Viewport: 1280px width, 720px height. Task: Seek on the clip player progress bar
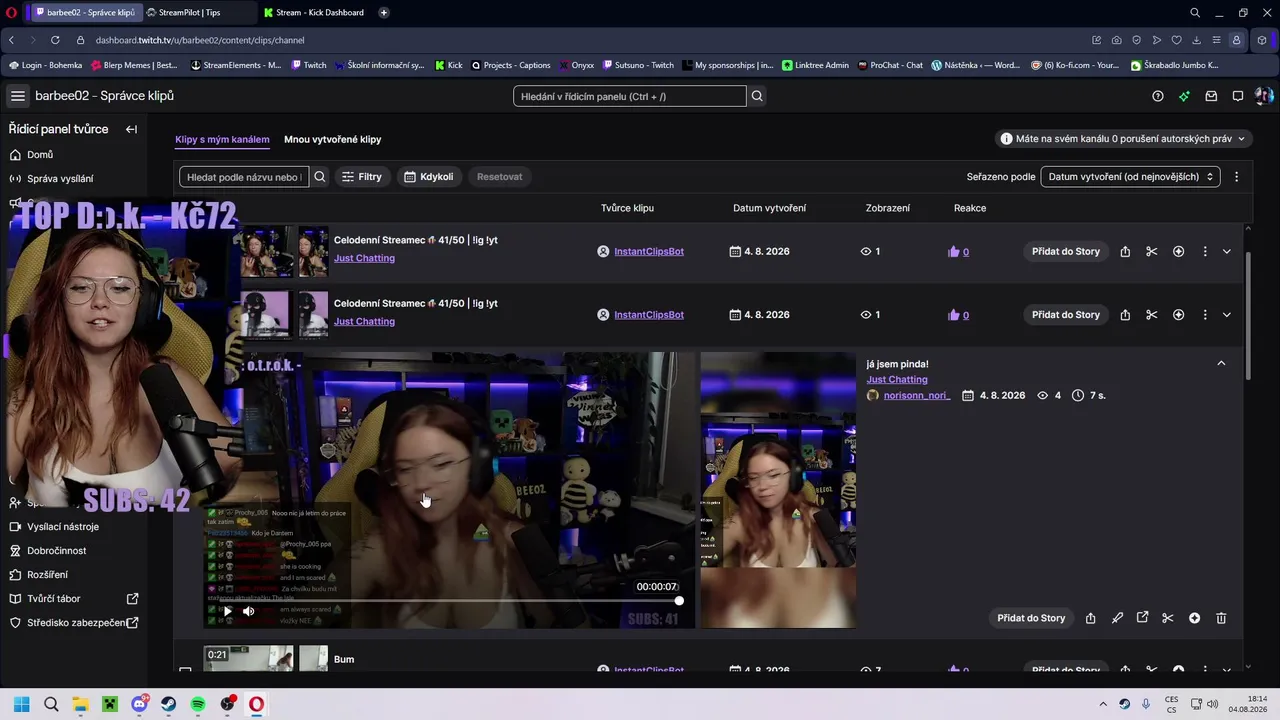[x=448, y=601]
